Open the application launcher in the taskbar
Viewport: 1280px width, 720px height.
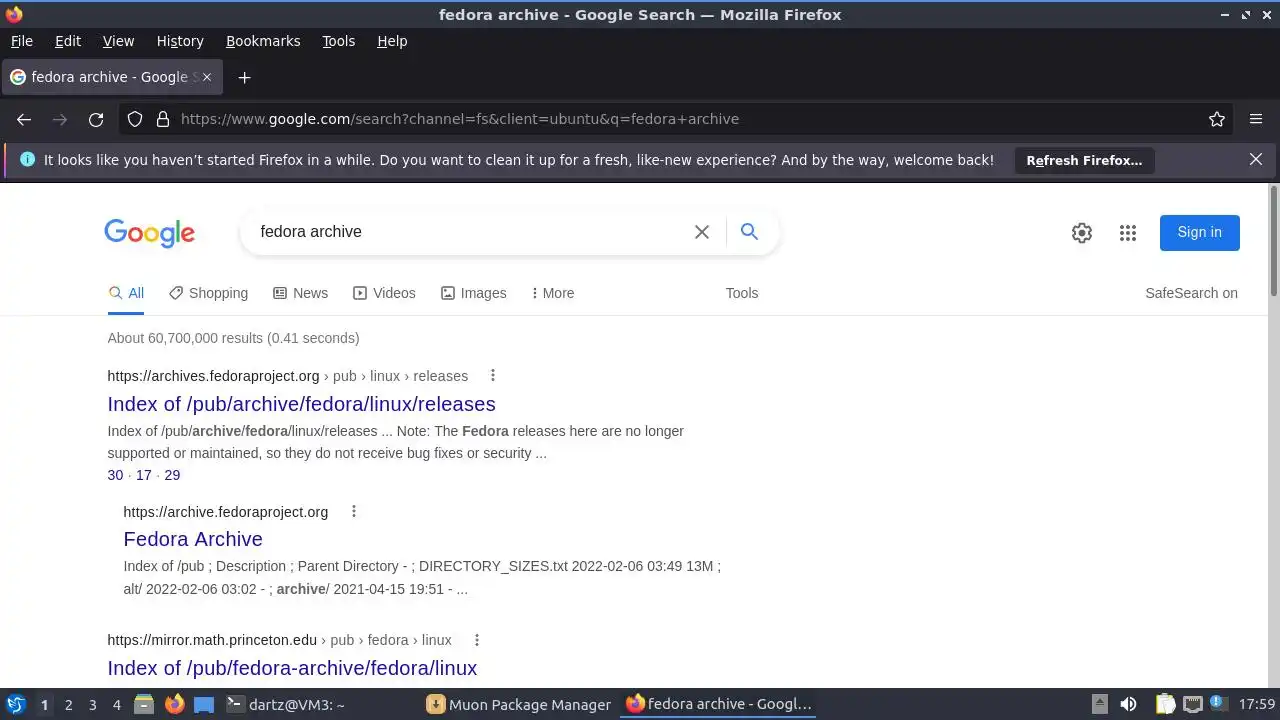coord(16,704)
